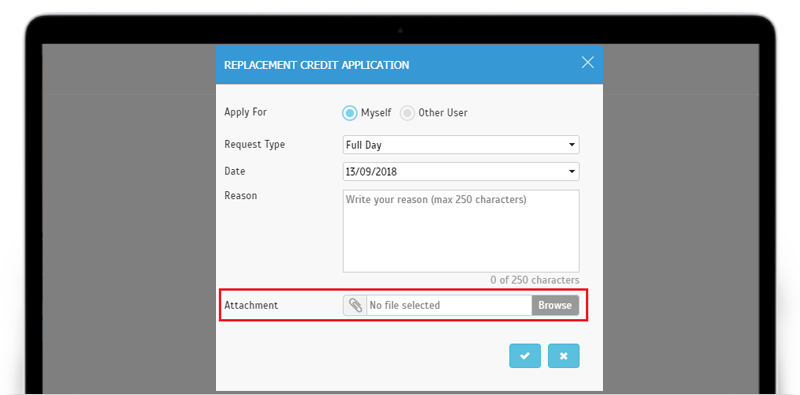Click the arrow on the Request Type combo box
Image resolution: width=800 pixels, height=395 pixels.
click(571, 145)
